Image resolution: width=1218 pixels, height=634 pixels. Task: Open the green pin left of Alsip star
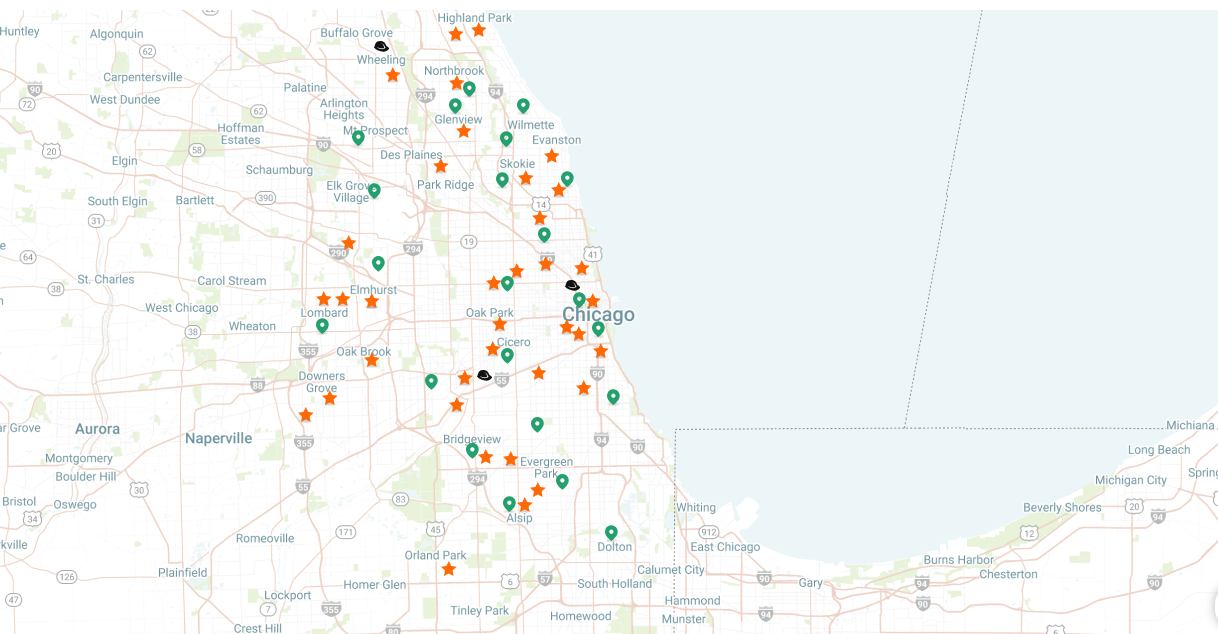click(509, 503)
